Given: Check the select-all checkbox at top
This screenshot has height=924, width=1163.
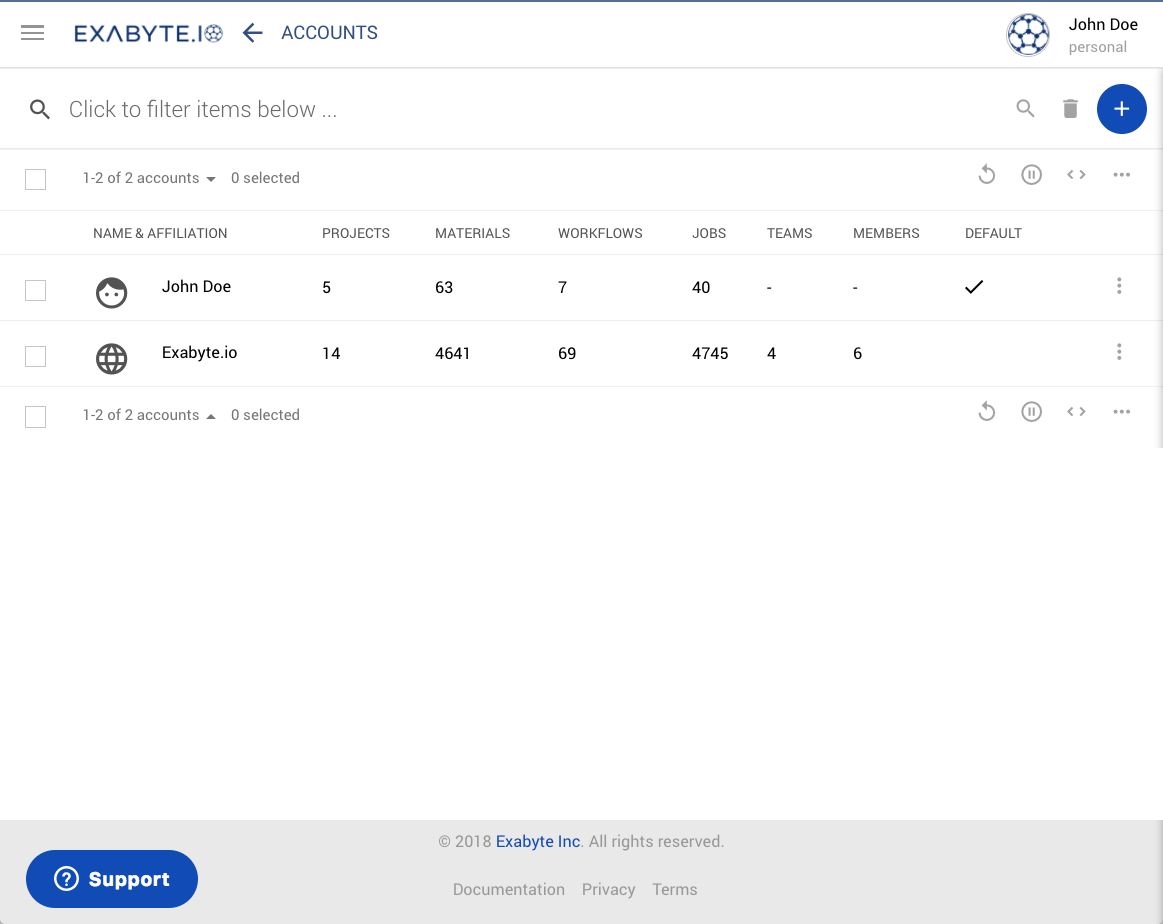Looking at the screenshot, I should 35,179.
